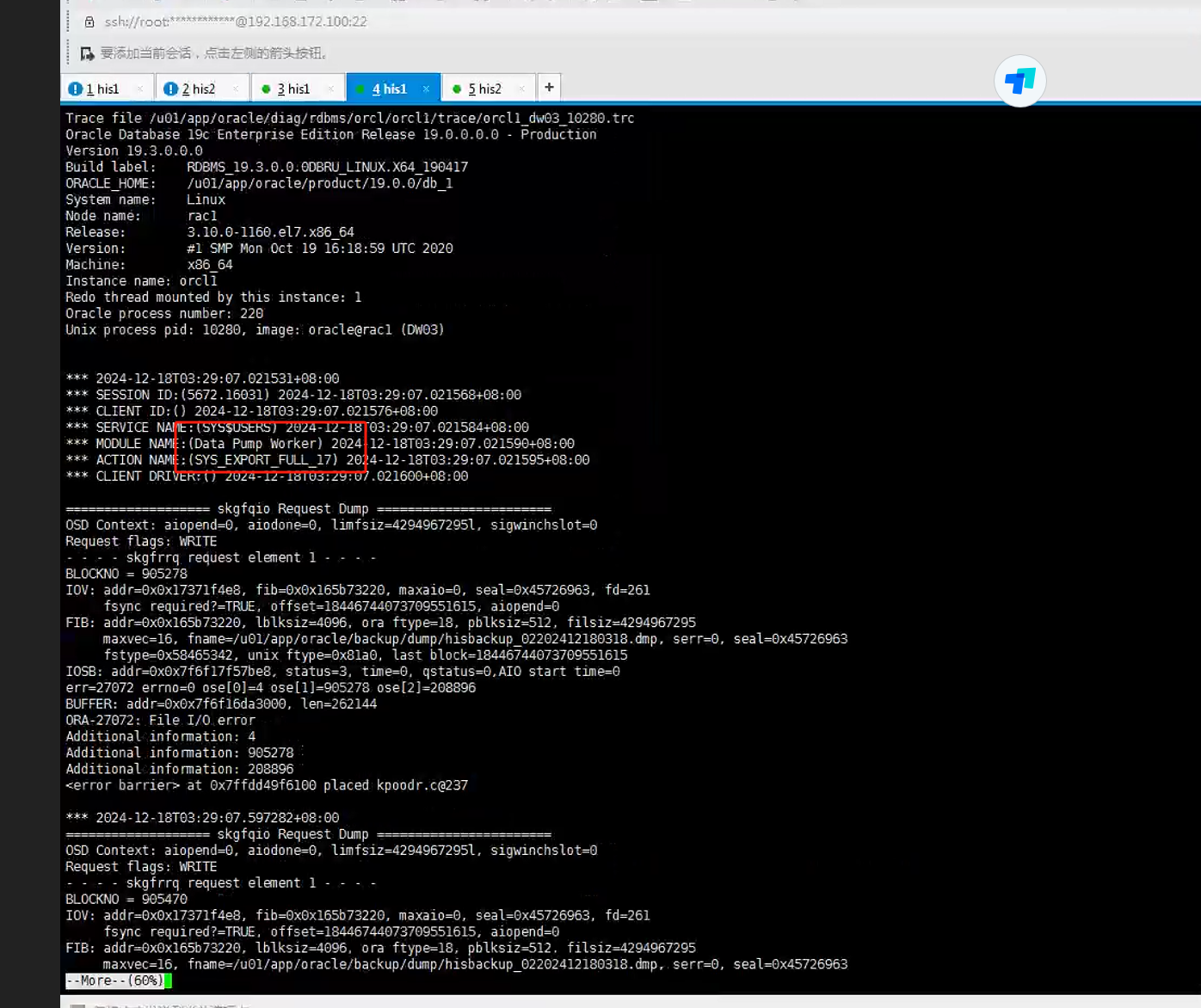Close the 1 his1 tab
Screen dimensions: 1201x1008
click(140, 89)
